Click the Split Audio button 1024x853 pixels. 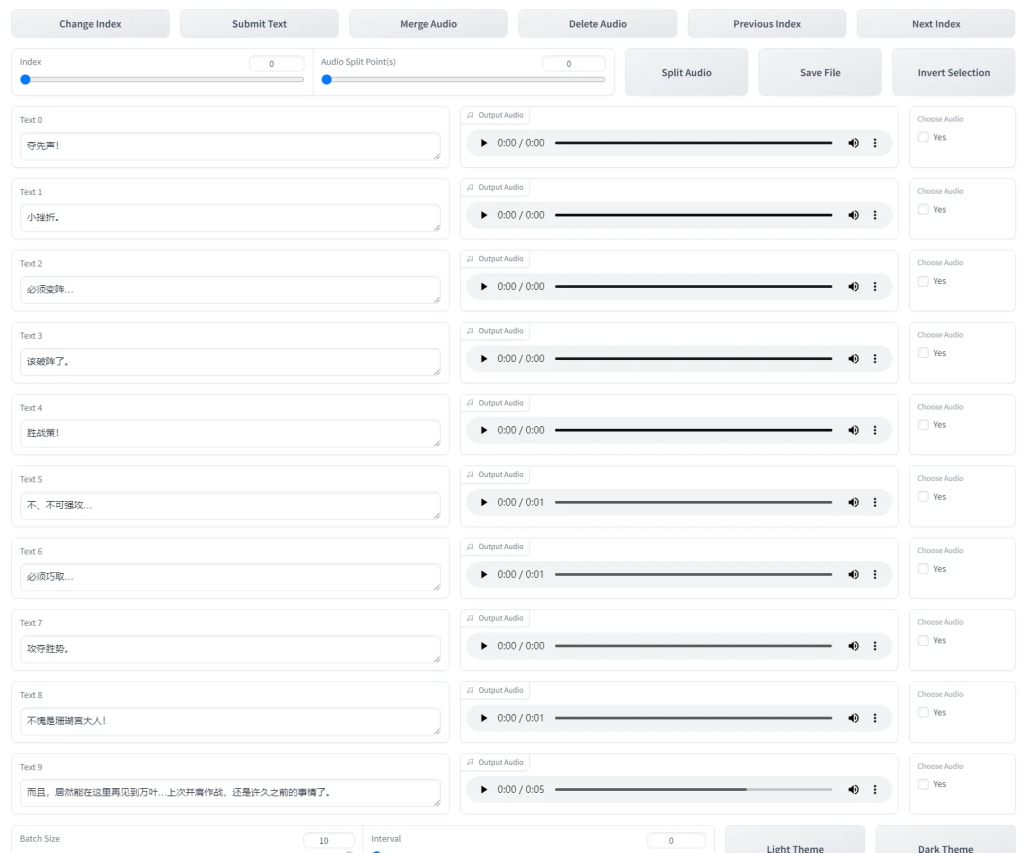[686, 72]
